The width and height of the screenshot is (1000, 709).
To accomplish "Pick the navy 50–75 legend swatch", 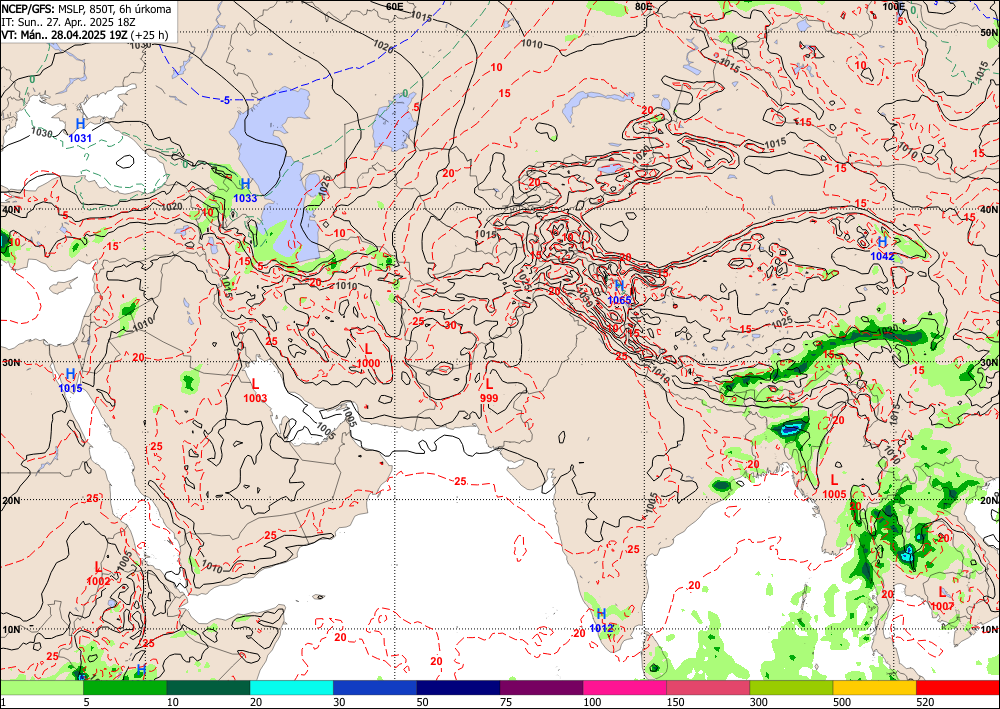I will tap(458, 687).
